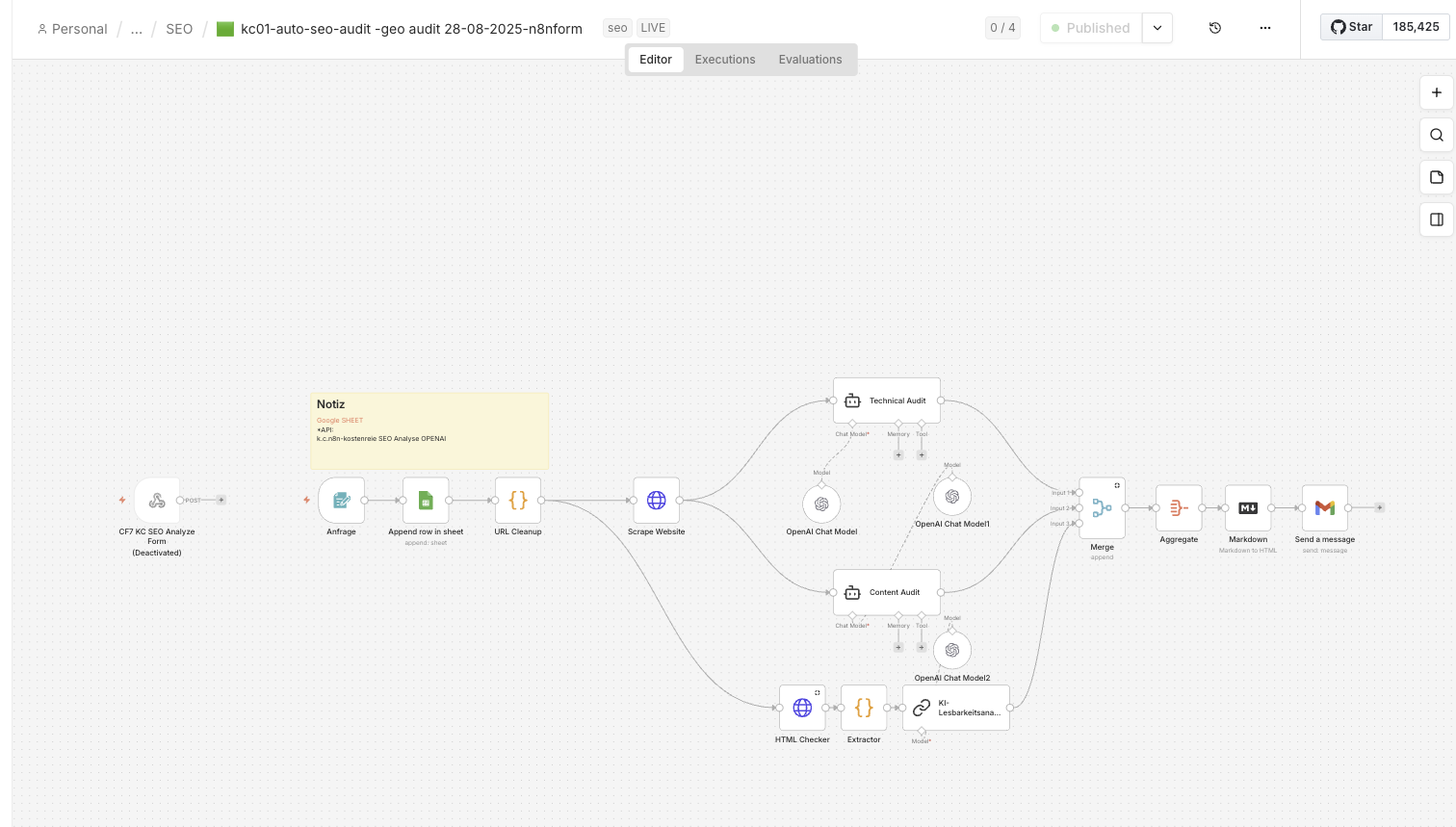
Task: Select the Technical Audit agent node
Action: (x=887, y=401)
